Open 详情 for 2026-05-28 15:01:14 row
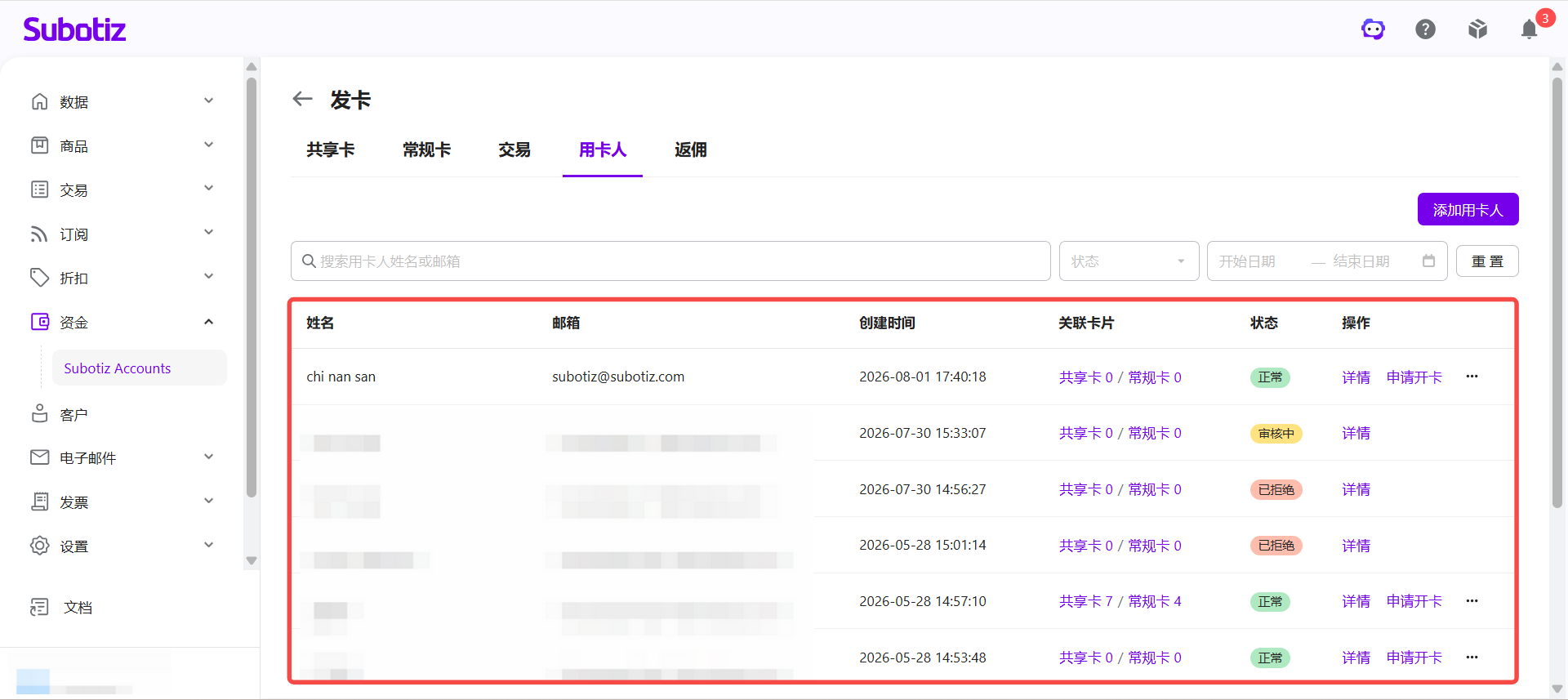Viewport: 1568px width, 700px height. [1356, 546]
